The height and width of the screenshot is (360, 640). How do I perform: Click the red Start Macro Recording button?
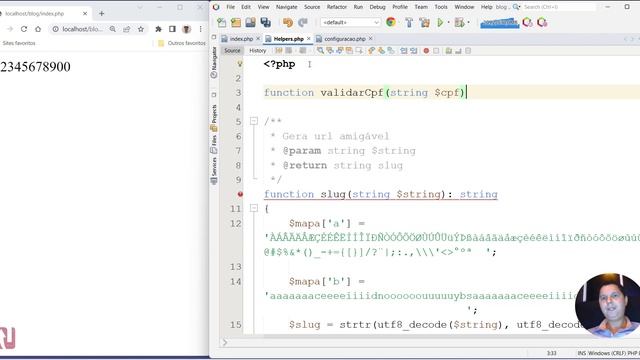[x=426, y=51]
